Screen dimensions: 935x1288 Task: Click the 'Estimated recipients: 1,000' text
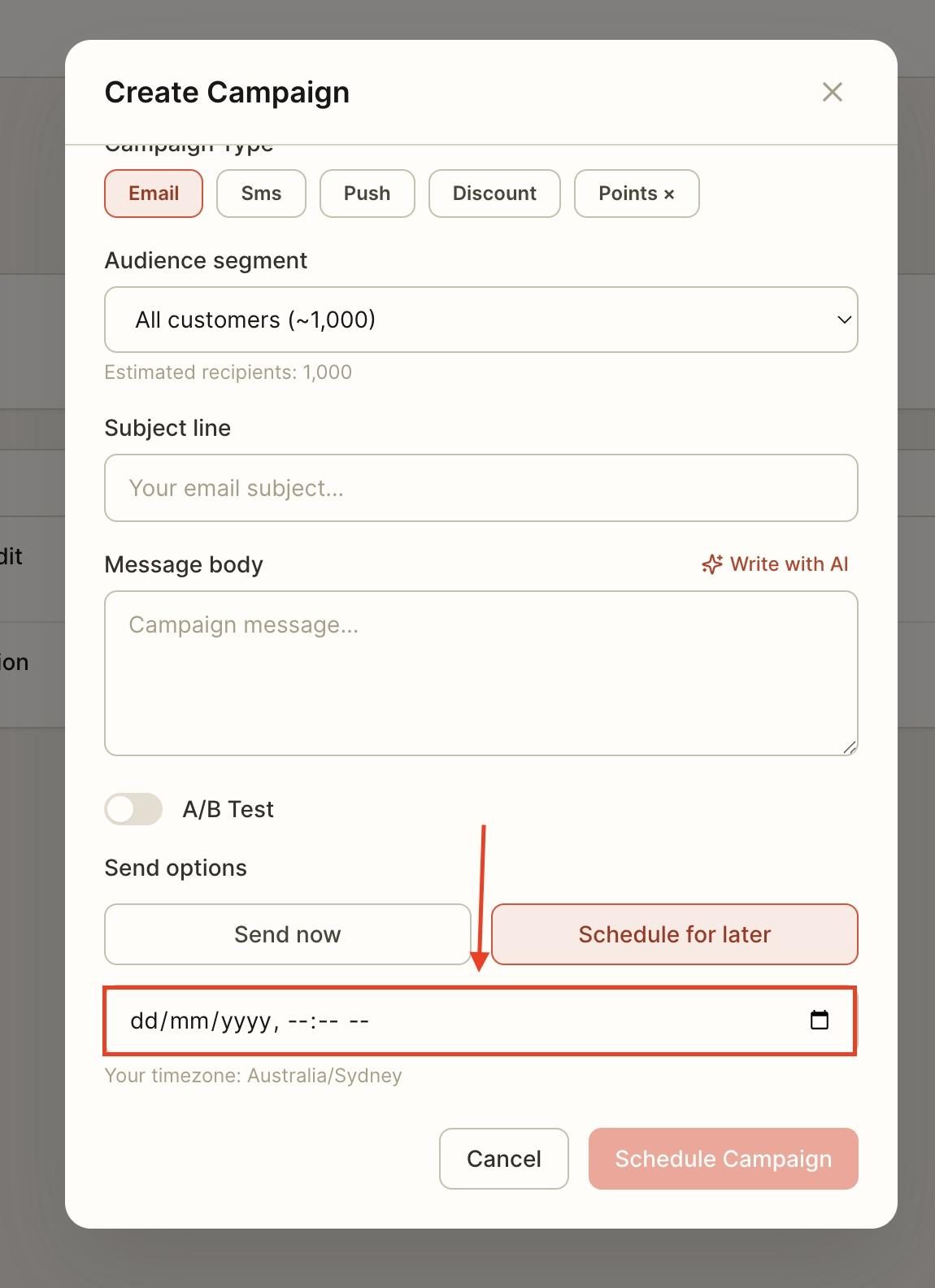[228, 372]
